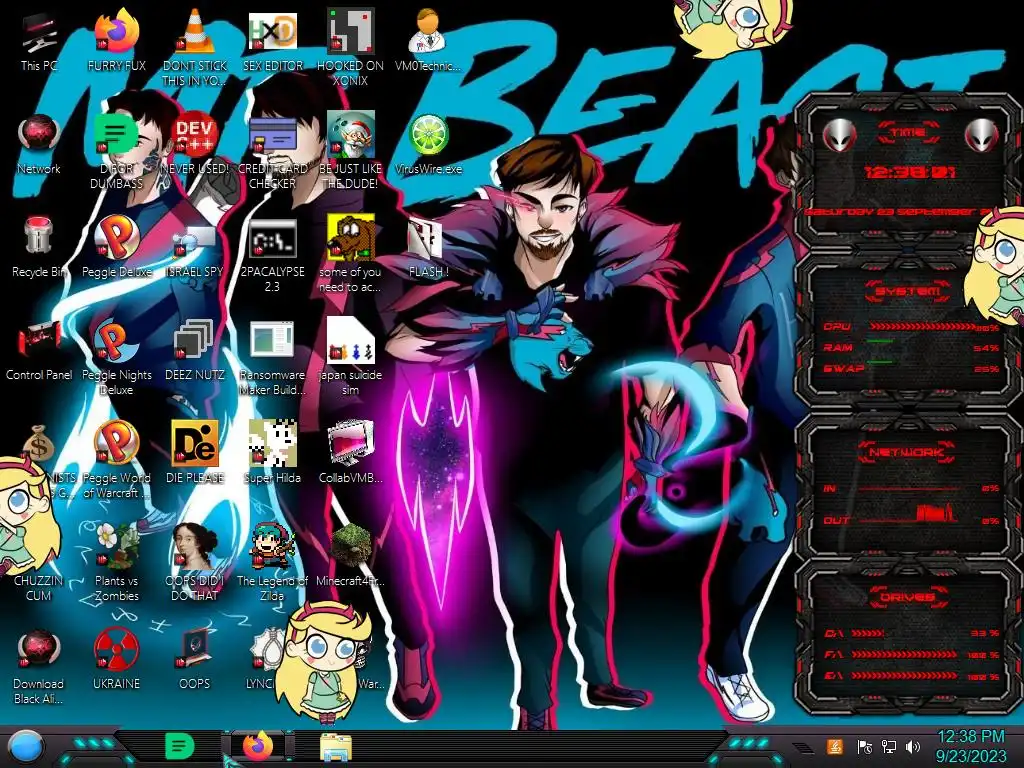Open the green app pinned on the taskbar
The width and height of the screenshot is (1024, 768).
coord(178,746)
